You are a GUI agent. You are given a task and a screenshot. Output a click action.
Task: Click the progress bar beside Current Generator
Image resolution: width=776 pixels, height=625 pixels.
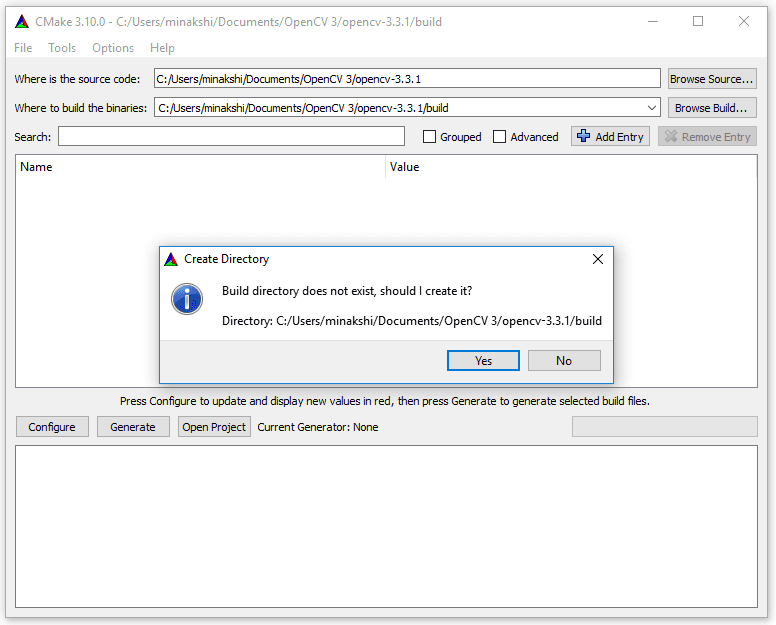pos(665,427)
